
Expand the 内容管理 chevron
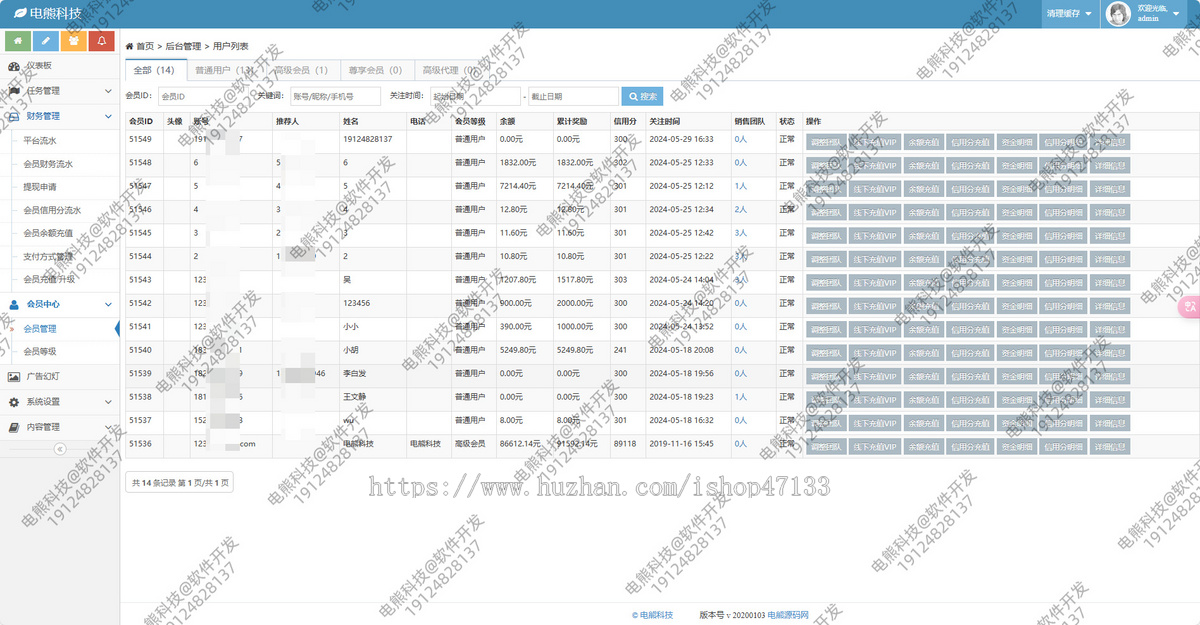coord(108,427)
